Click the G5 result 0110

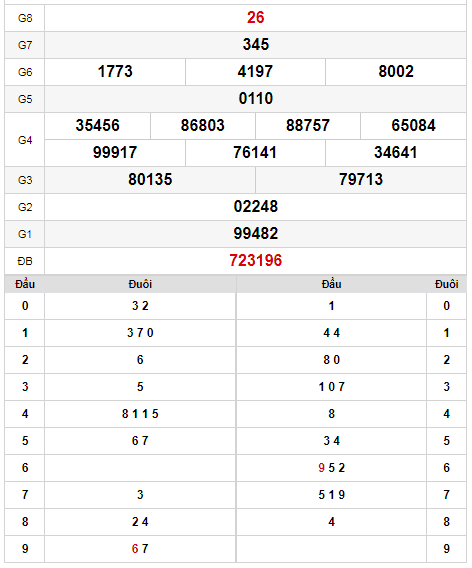tap(255, 99)
